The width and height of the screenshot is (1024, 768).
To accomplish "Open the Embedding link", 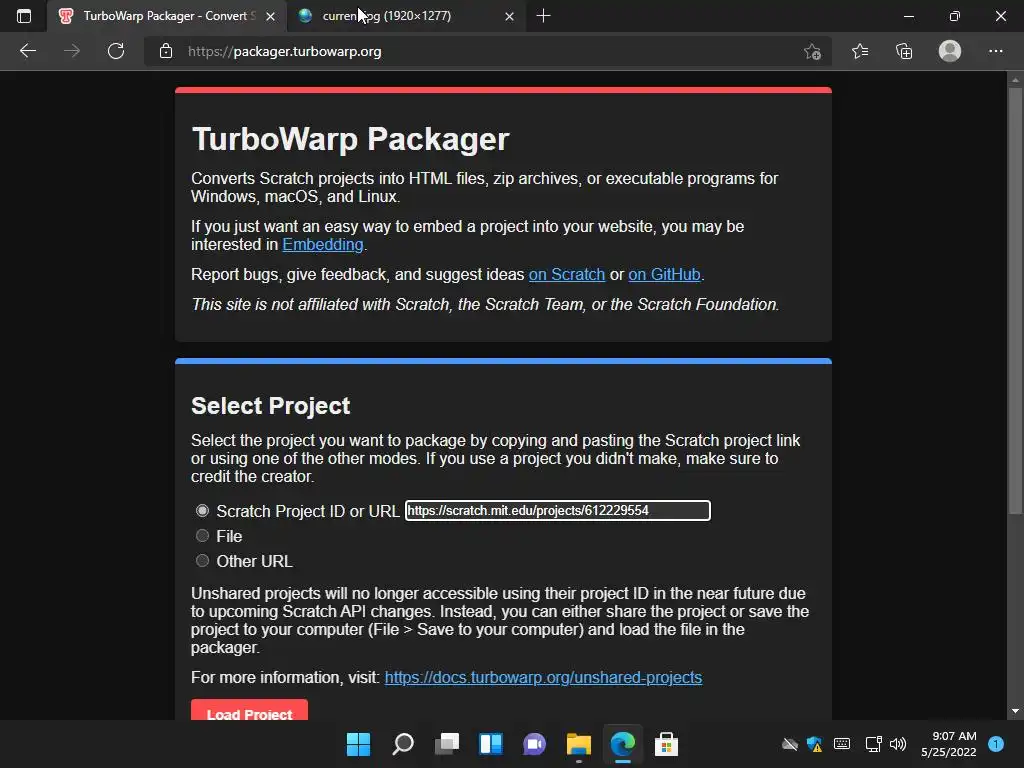I will coord(323,244).
